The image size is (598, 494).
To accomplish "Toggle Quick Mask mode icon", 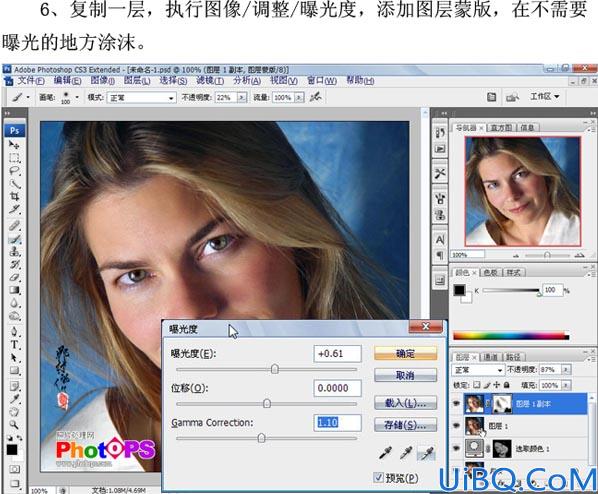I will pos(14,469).
